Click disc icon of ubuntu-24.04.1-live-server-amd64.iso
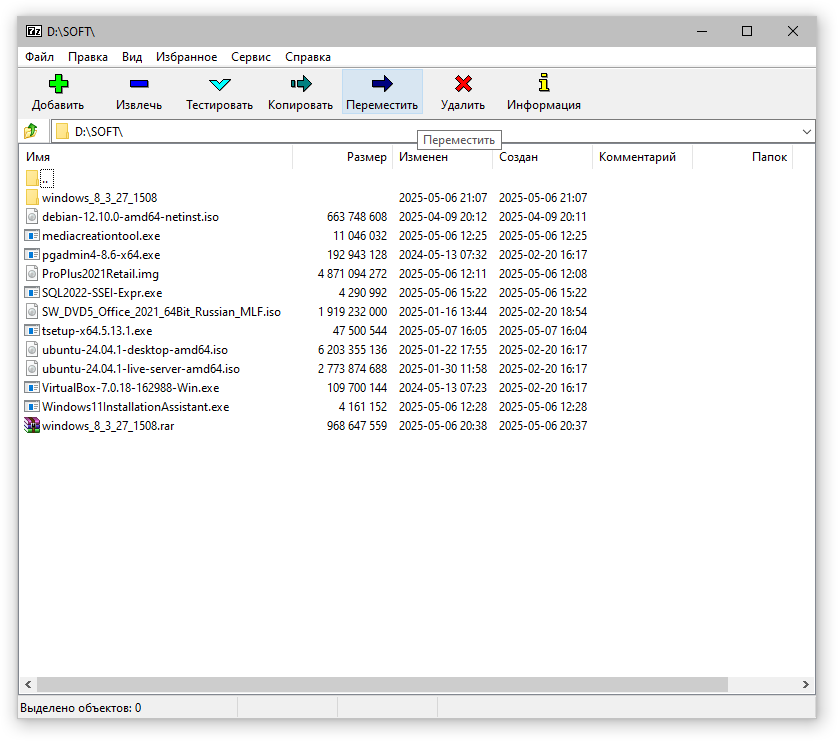 tap(32, 369)
